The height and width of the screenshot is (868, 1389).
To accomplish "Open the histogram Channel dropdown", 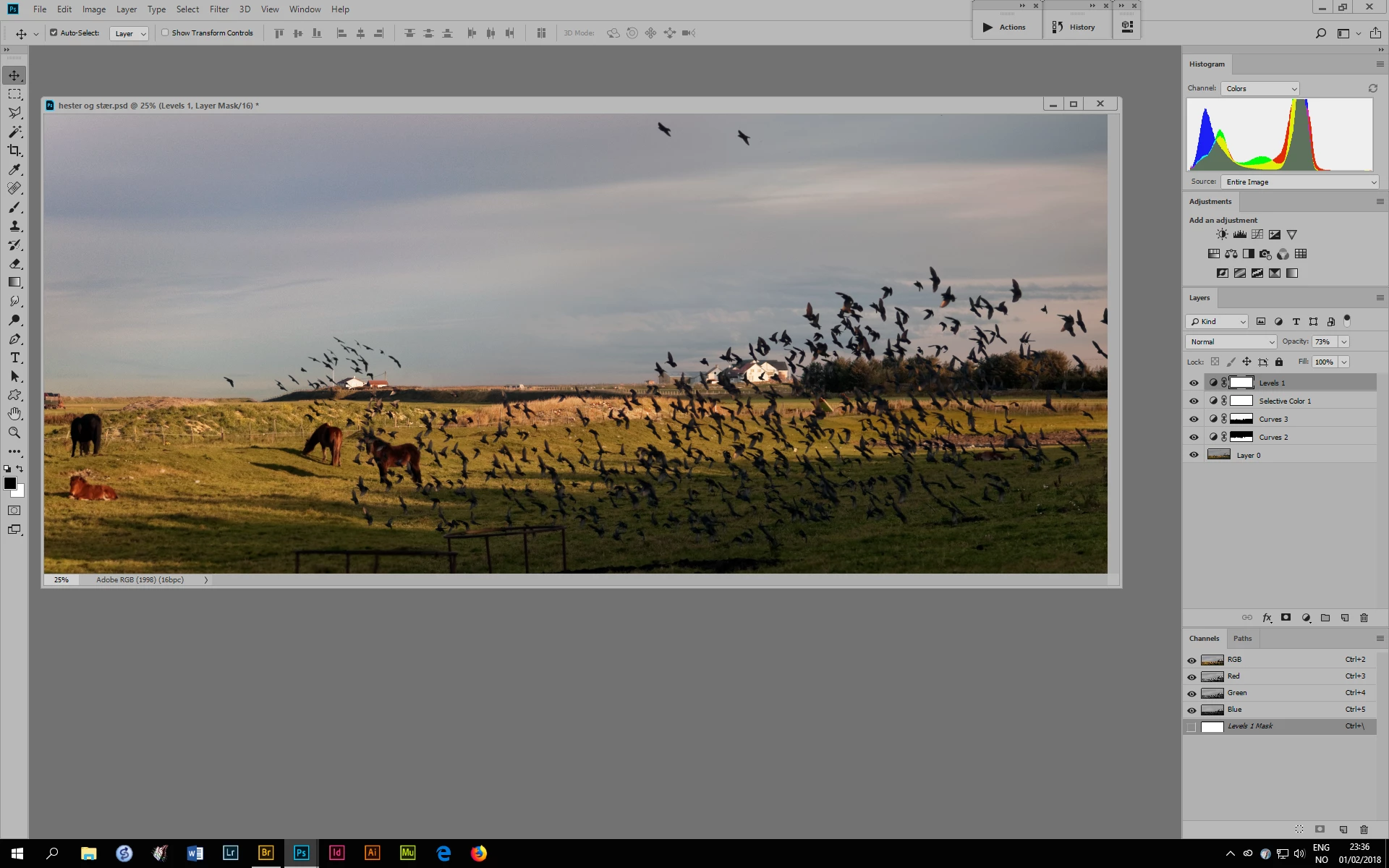I will click(1260, 88).
